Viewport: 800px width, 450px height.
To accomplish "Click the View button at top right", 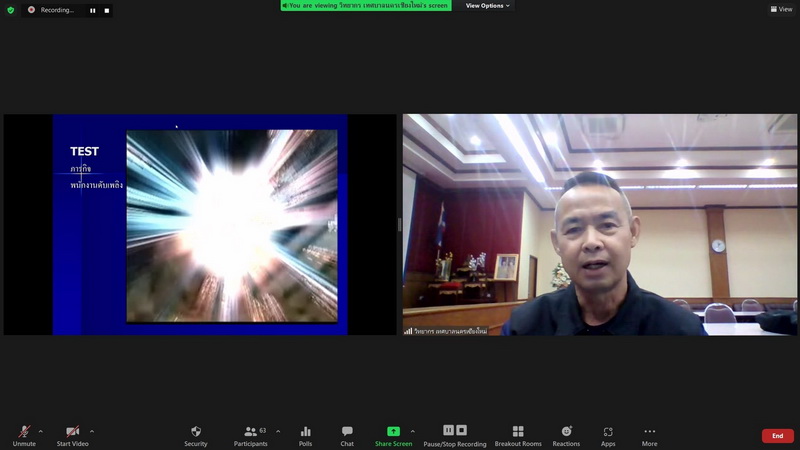I will (781, 9).
